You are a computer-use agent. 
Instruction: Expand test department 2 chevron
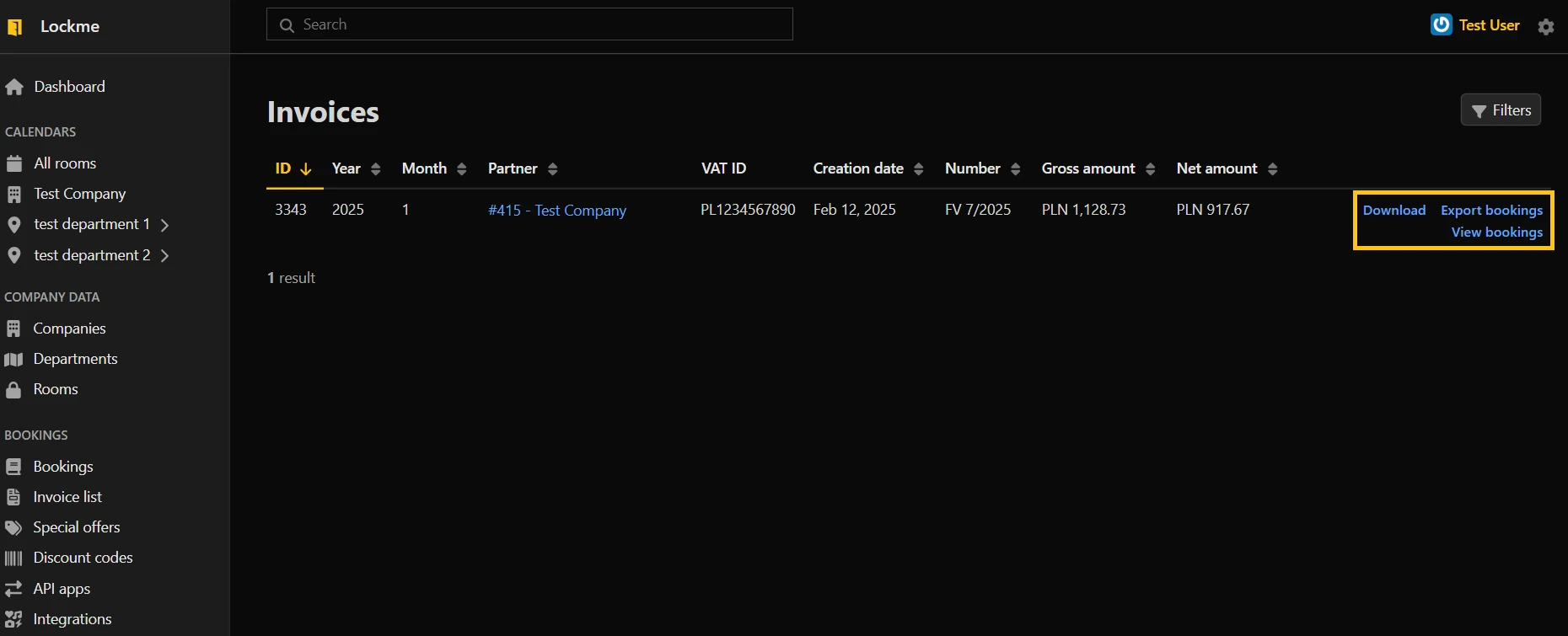pyautogui.click(x=165, y=255)
